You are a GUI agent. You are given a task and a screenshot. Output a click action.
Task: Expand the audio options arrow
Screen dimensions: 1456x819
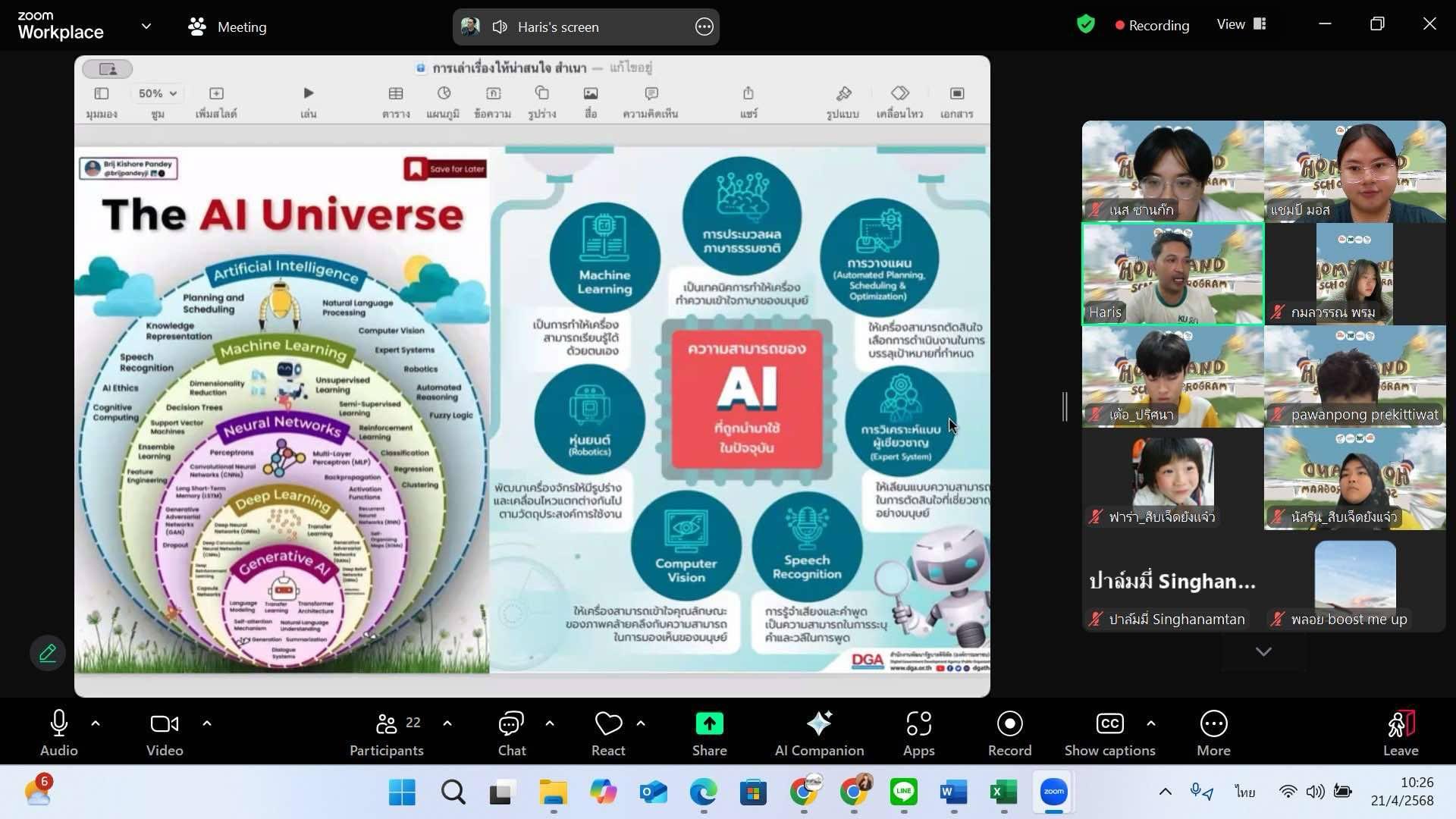tap(96, 723)
